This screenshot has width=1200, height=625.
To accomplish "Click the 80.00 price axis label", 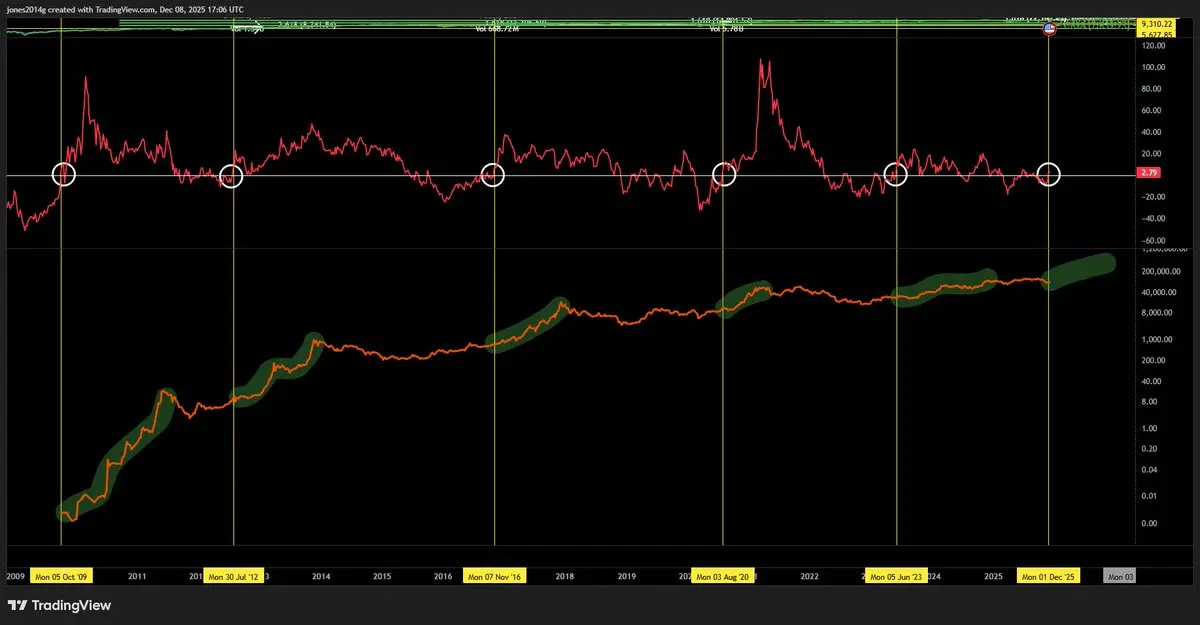I will click(x=1153, y=89).
